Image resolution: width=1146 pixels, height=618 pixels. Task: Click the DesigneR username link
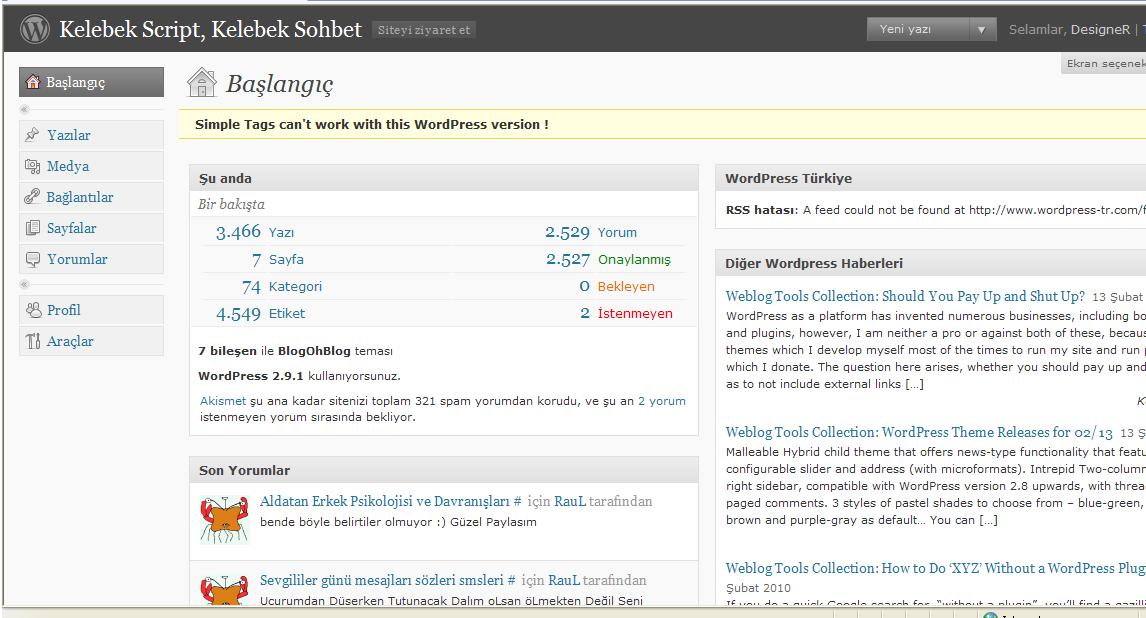1100,29
